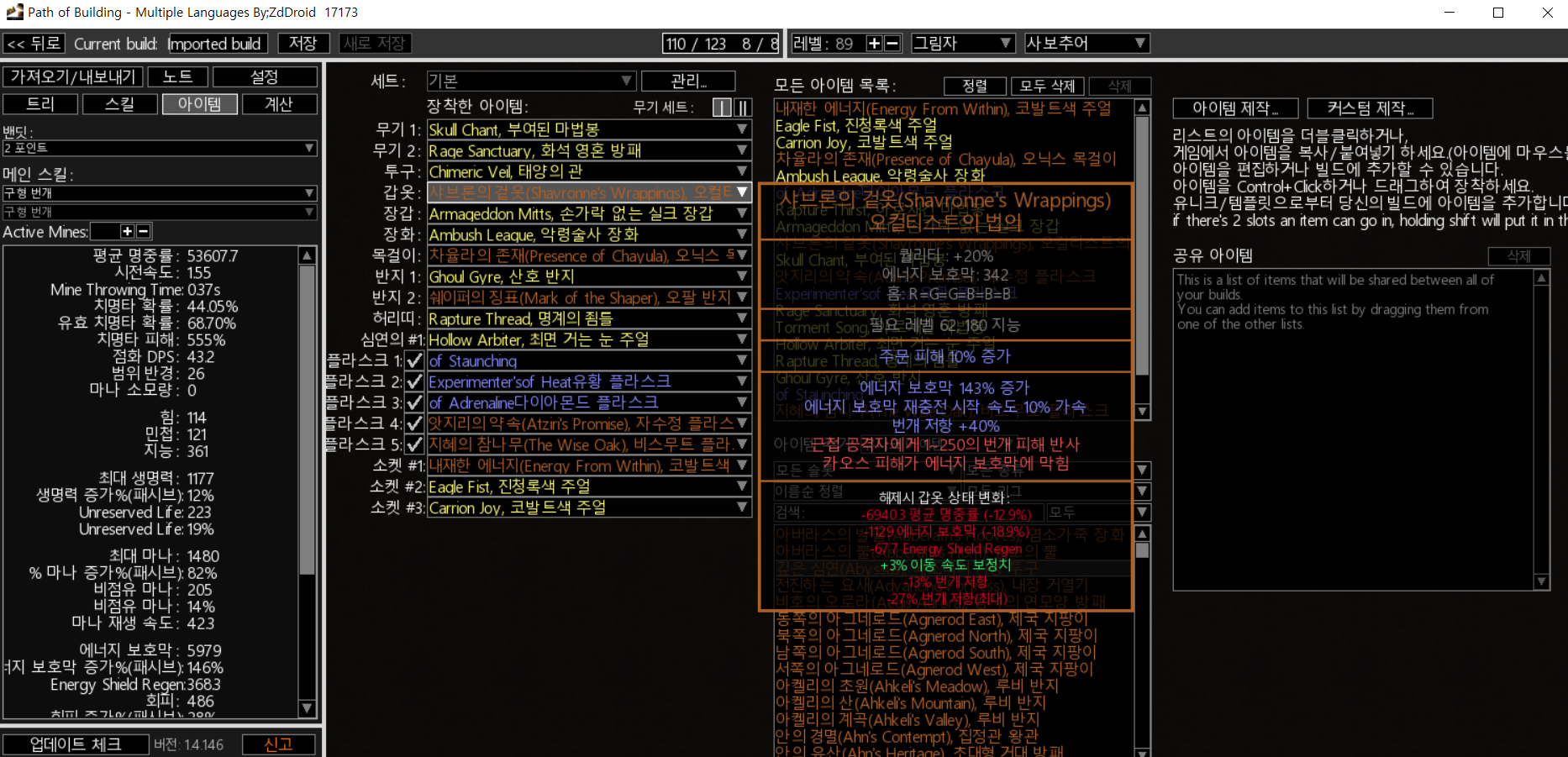
Task: Click shared items list scroll-up arrow
Action: click(1542, 278)
